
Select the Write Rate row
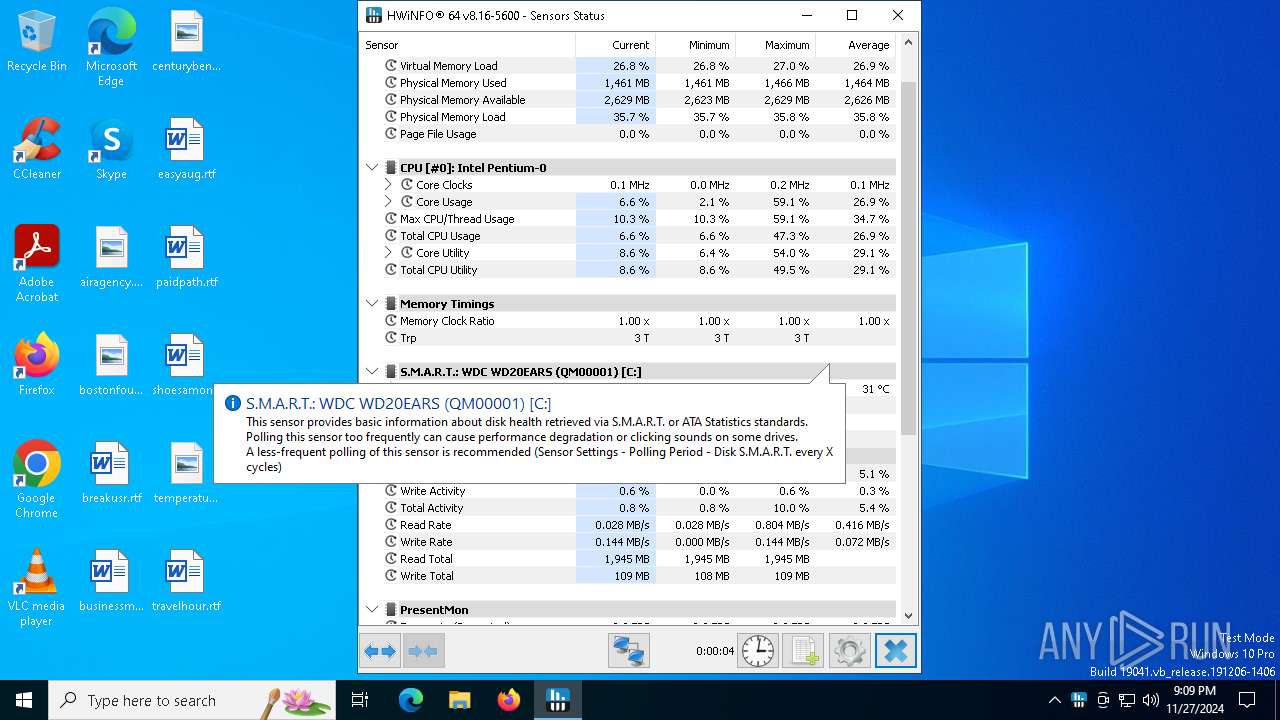628,542
